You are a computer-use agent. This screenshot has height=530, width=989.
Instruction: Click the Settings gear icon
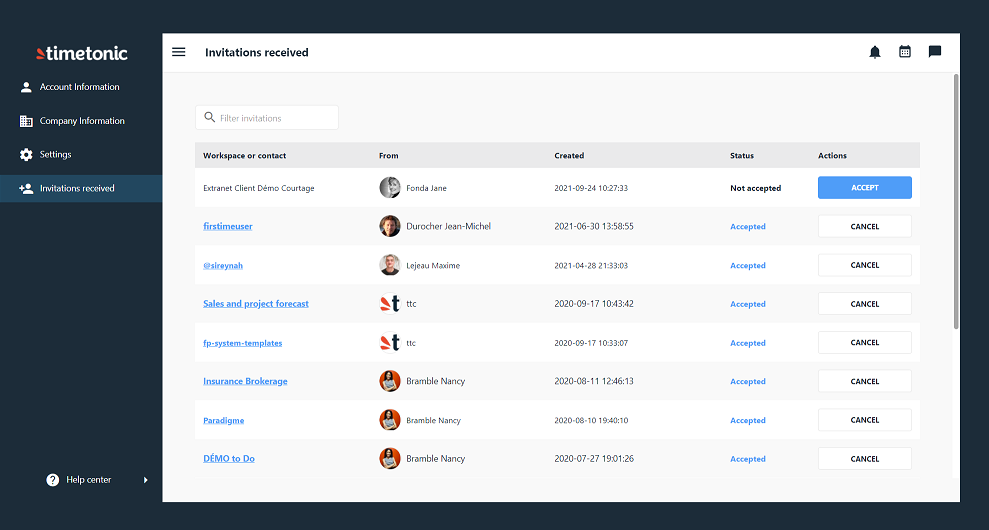[x=26, y=155]
